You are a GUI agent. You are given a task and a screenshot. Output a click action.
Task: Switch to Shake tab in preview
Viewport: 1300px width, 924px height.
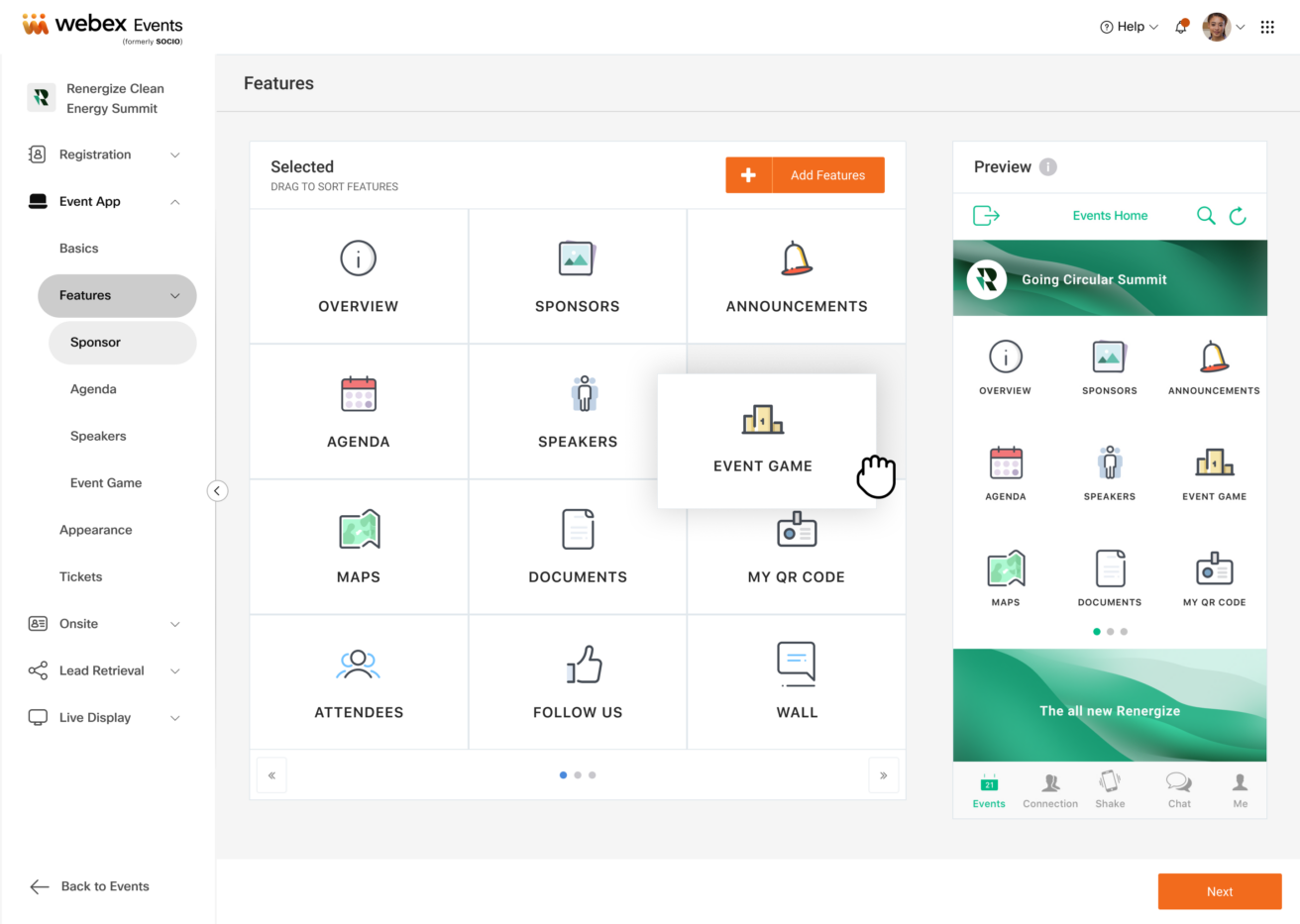(x=1110, y=791)
